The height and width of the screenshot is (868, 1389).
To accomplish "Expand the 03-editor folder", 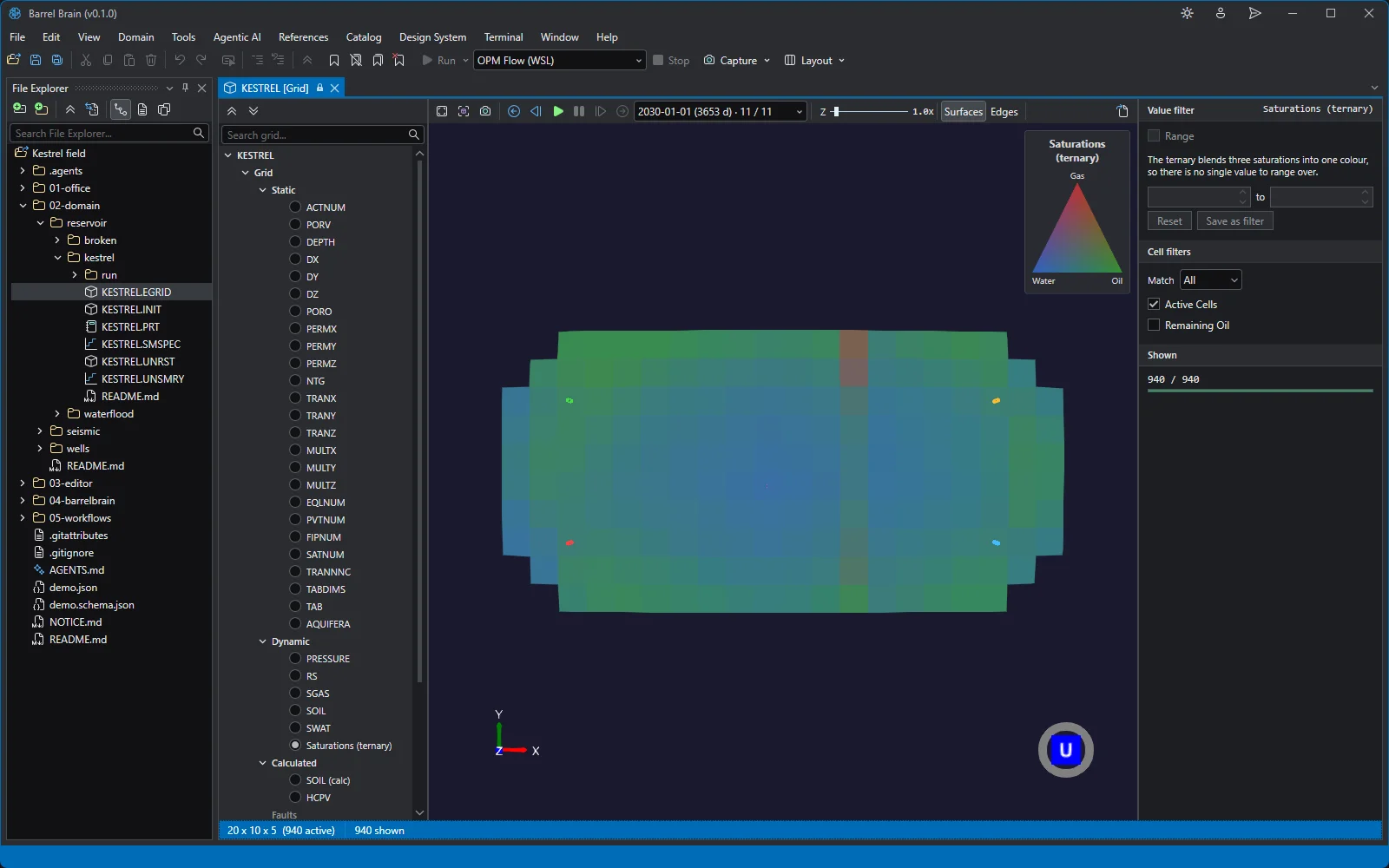I will tap(23, 483).
